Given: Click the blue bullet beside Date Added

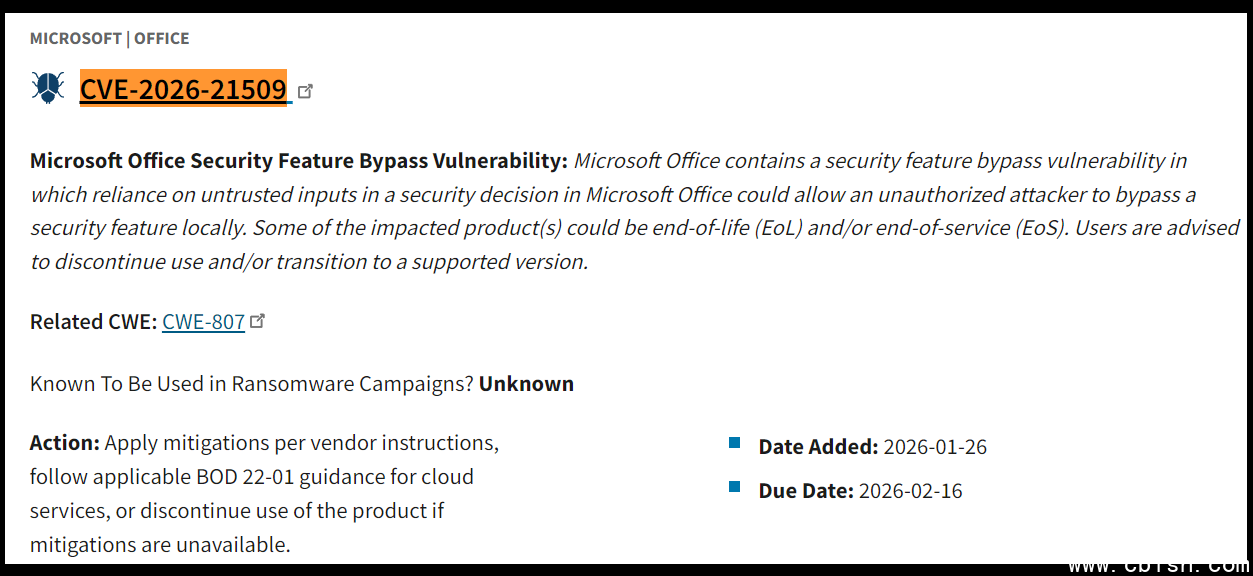Looking at the screenshot, I should point(735,442).
